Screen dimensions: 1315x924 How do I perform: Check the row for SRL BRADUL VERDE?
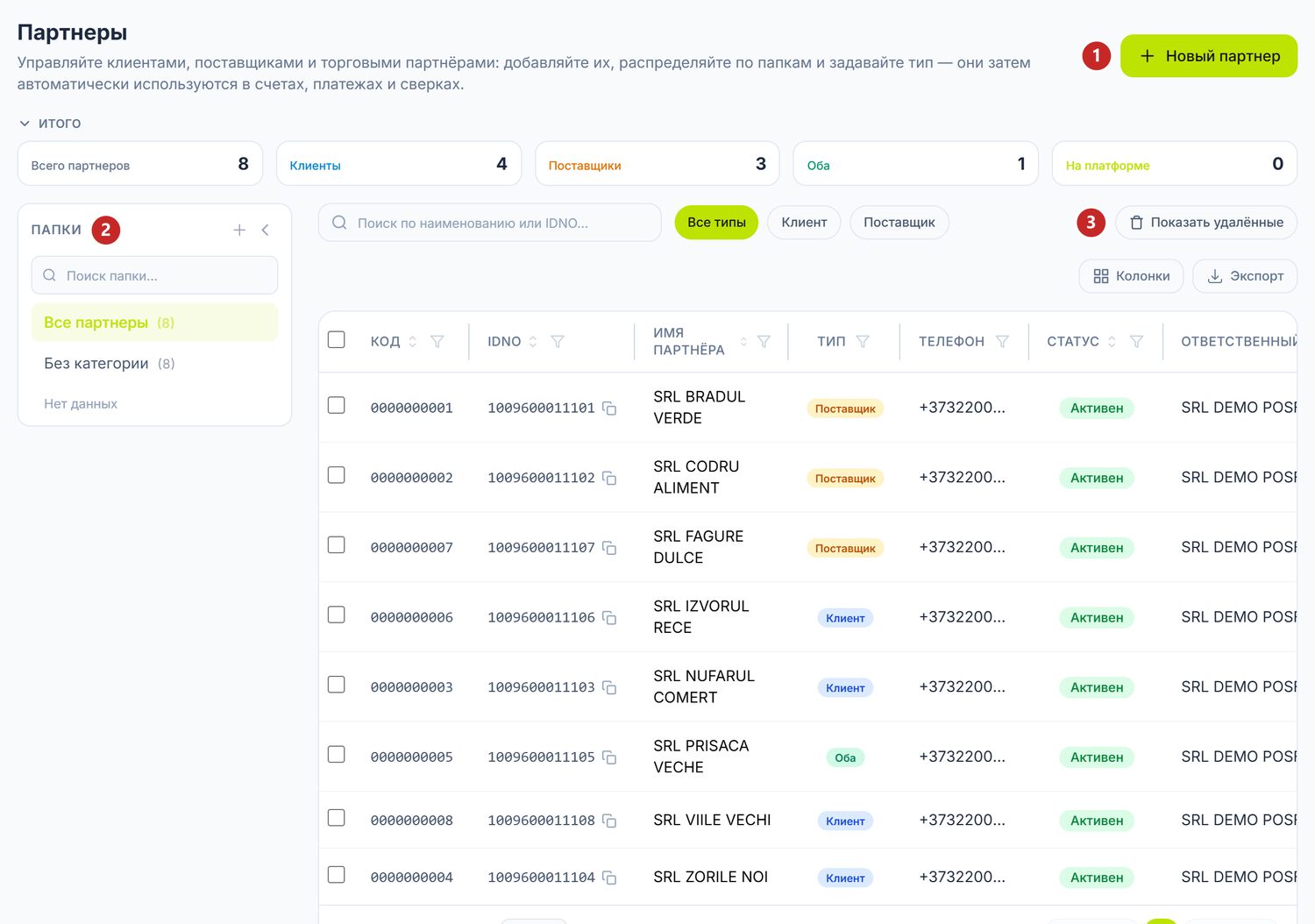point(337,405)
